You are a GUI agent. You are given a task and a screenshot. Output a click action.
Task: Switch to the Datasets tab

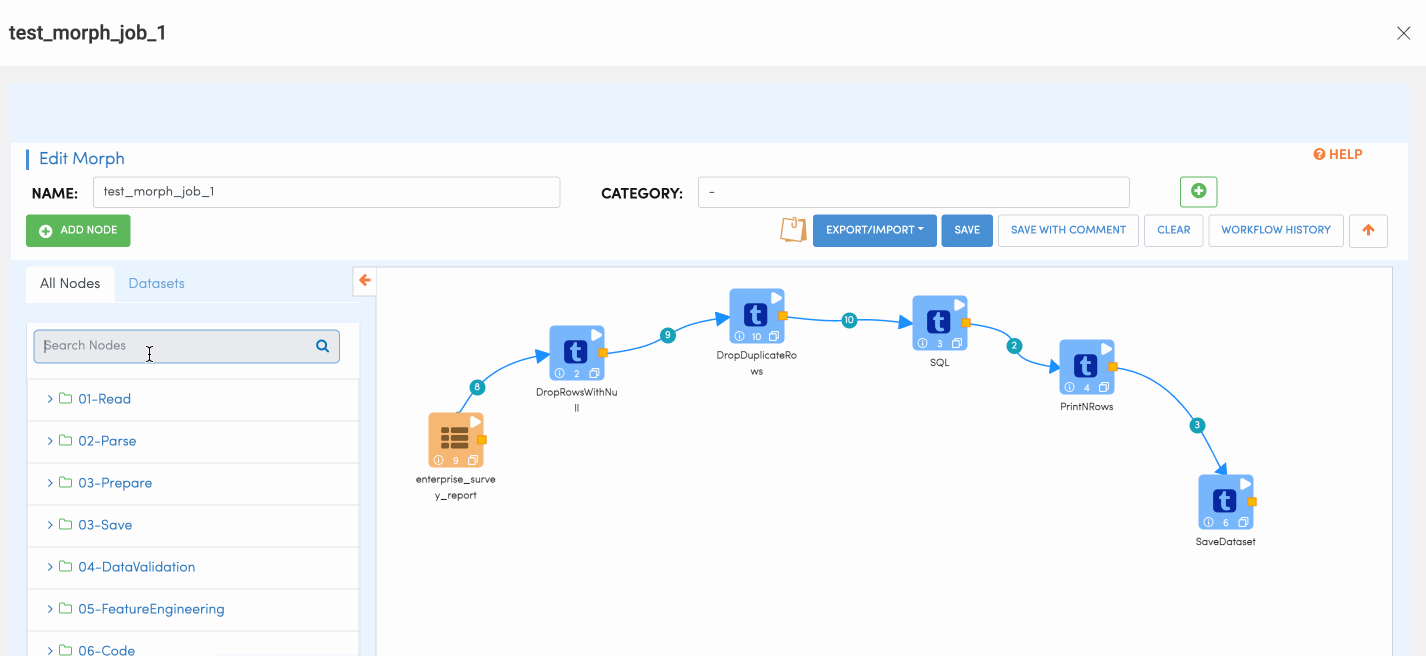pos(157,284)
